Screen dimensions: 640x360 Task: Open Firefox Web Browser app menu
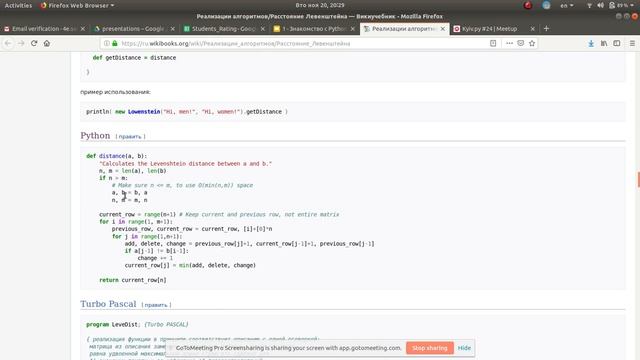coord(77,5)
